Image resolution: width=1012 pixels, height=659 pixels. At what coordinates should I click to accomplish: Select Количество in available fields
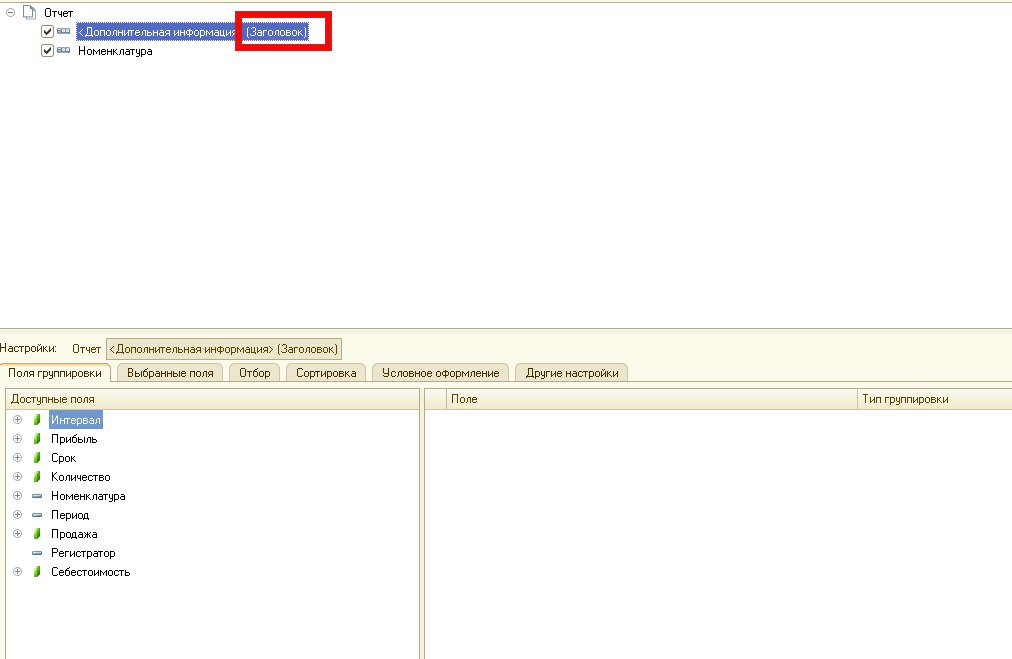[81, 477]
